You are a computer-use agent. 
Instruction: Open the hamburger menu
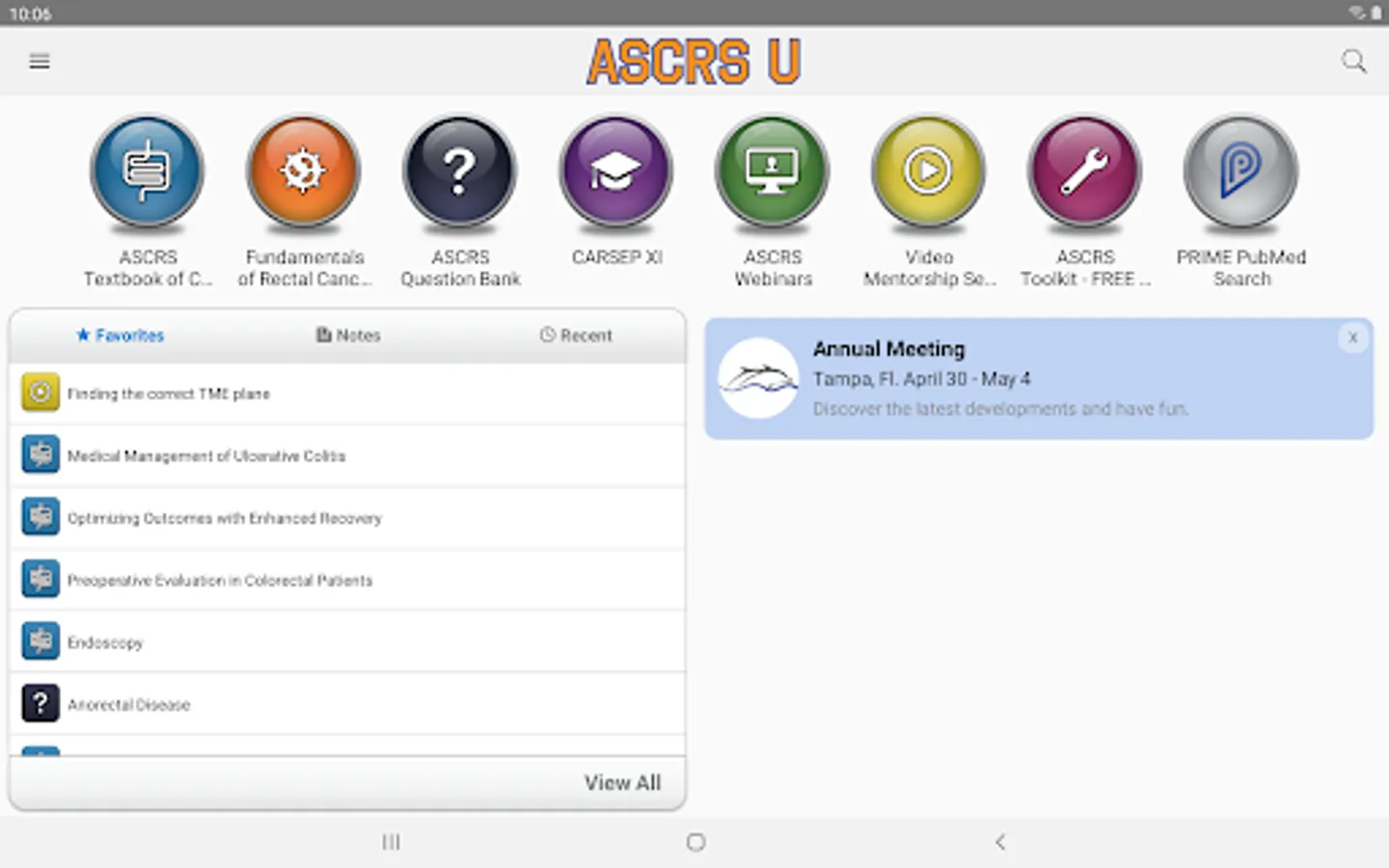[x=40, y=62]
